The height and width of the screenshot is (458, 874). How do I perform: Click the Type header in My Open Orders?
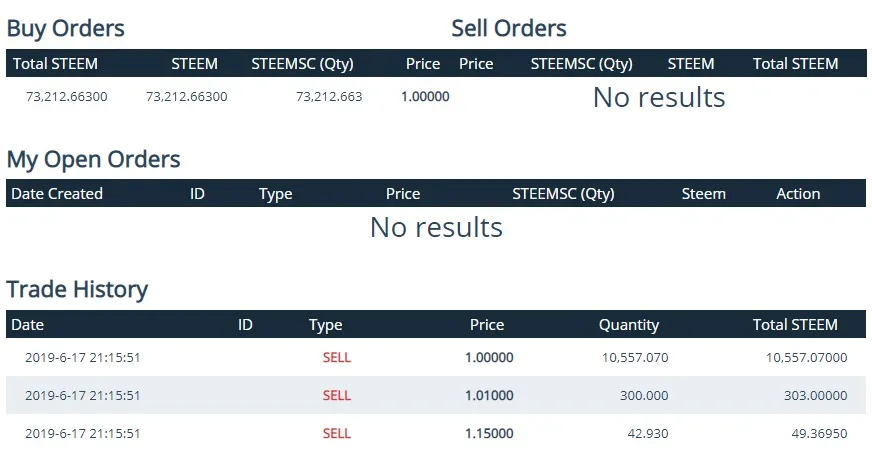point(275,194)
